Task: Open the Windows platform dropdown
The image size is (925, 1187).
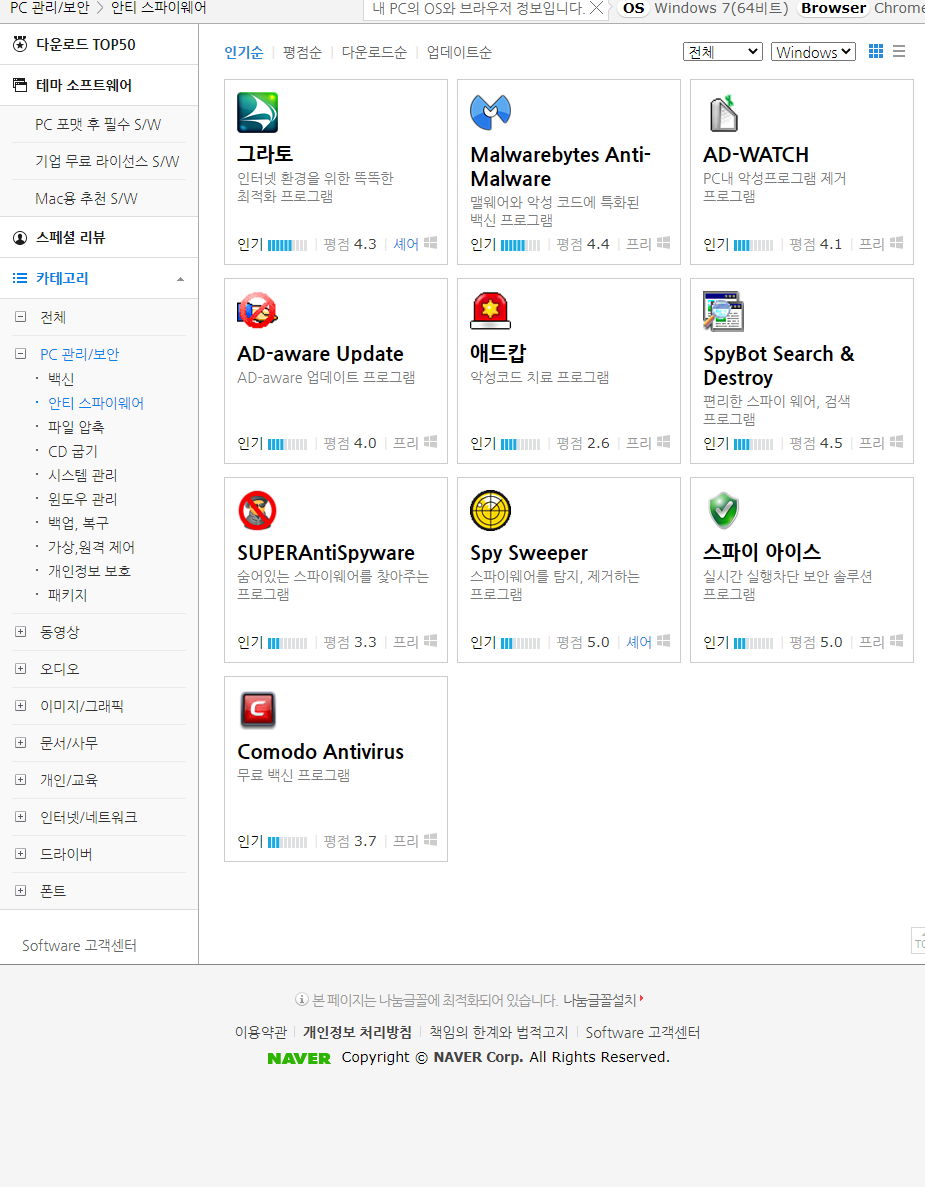Action: click(x=814, y=51)
